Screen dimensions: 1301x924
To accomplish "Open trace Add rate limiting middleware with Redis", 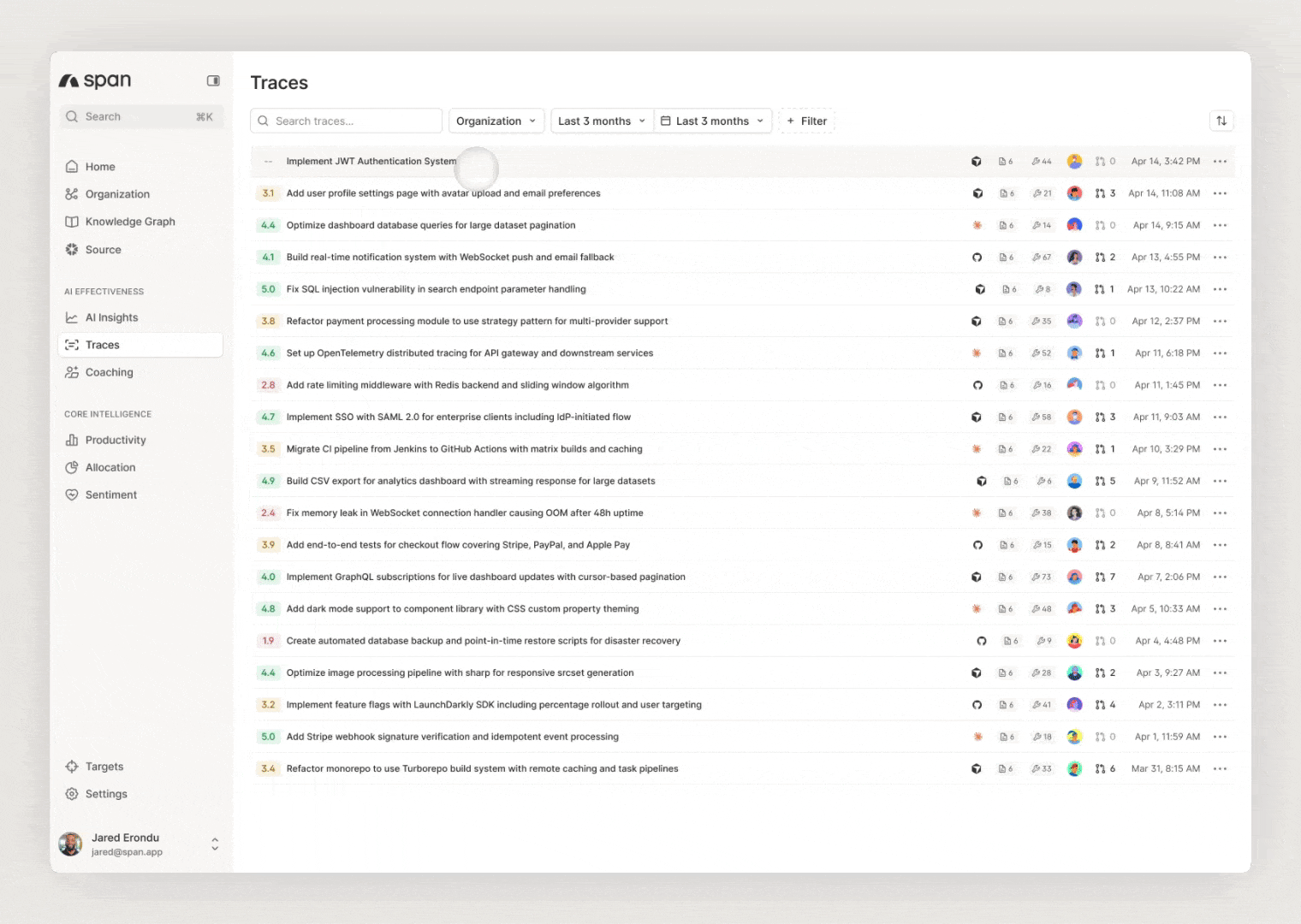I will pos(458,385).
